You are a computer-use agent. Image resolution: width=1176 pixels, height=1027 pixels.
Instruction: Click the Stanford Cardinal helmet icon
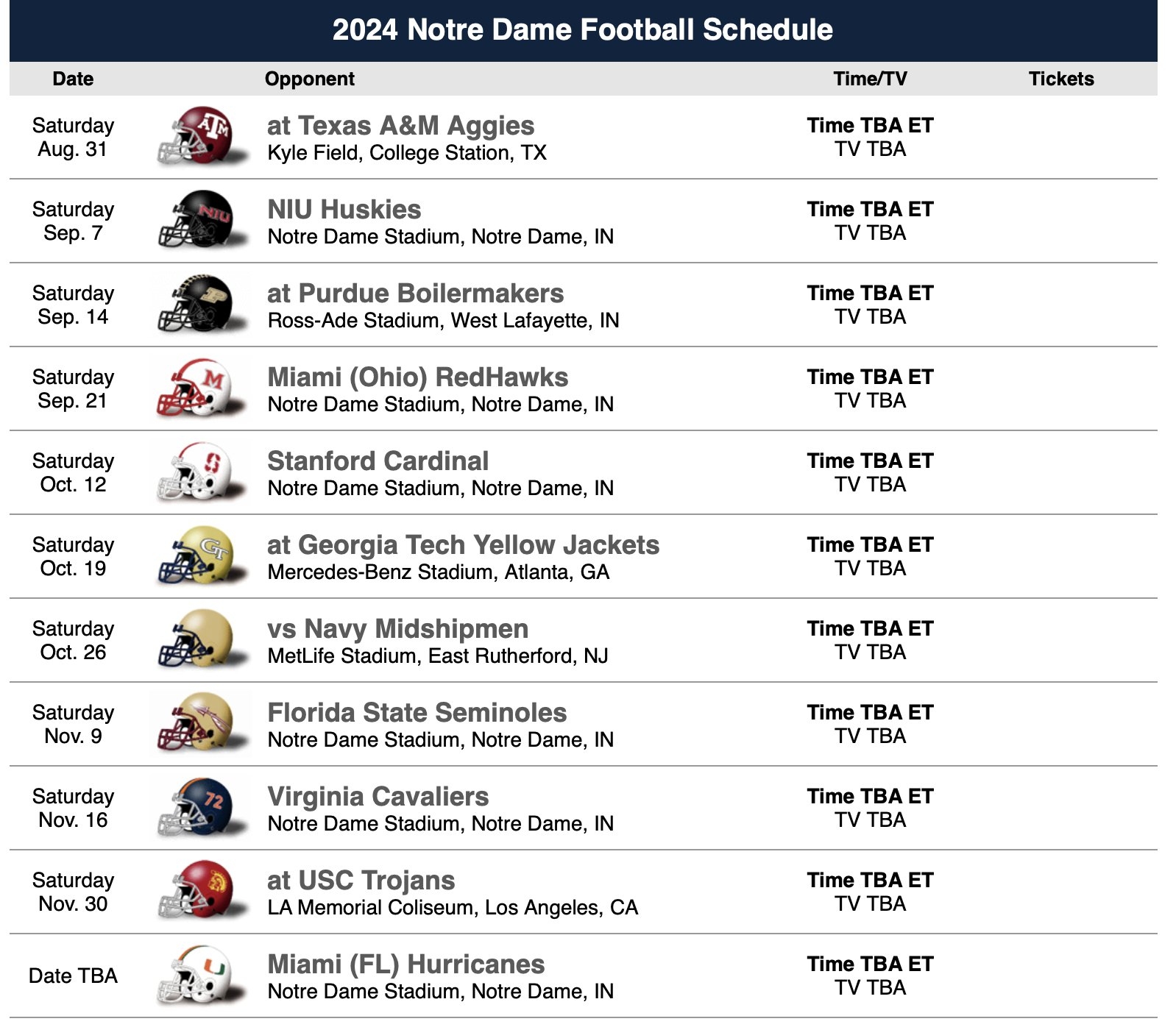[x=199, y=472]
